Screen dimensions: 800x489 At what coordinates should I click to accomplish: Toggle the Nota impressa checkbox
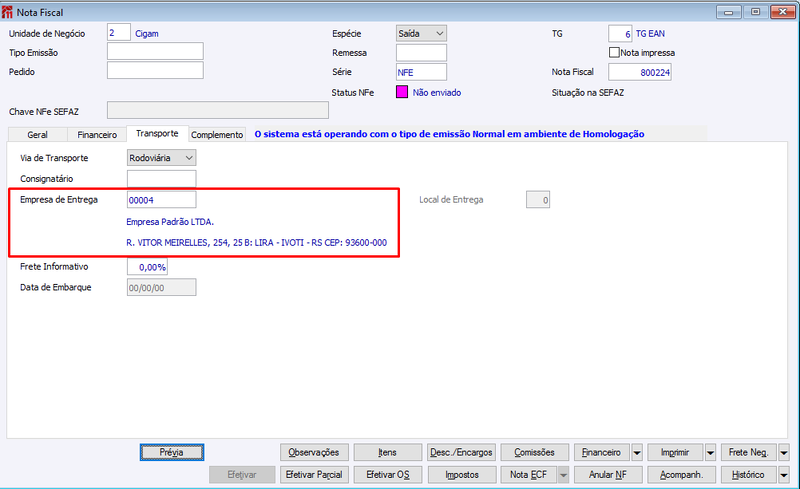[x=614, y=53]
